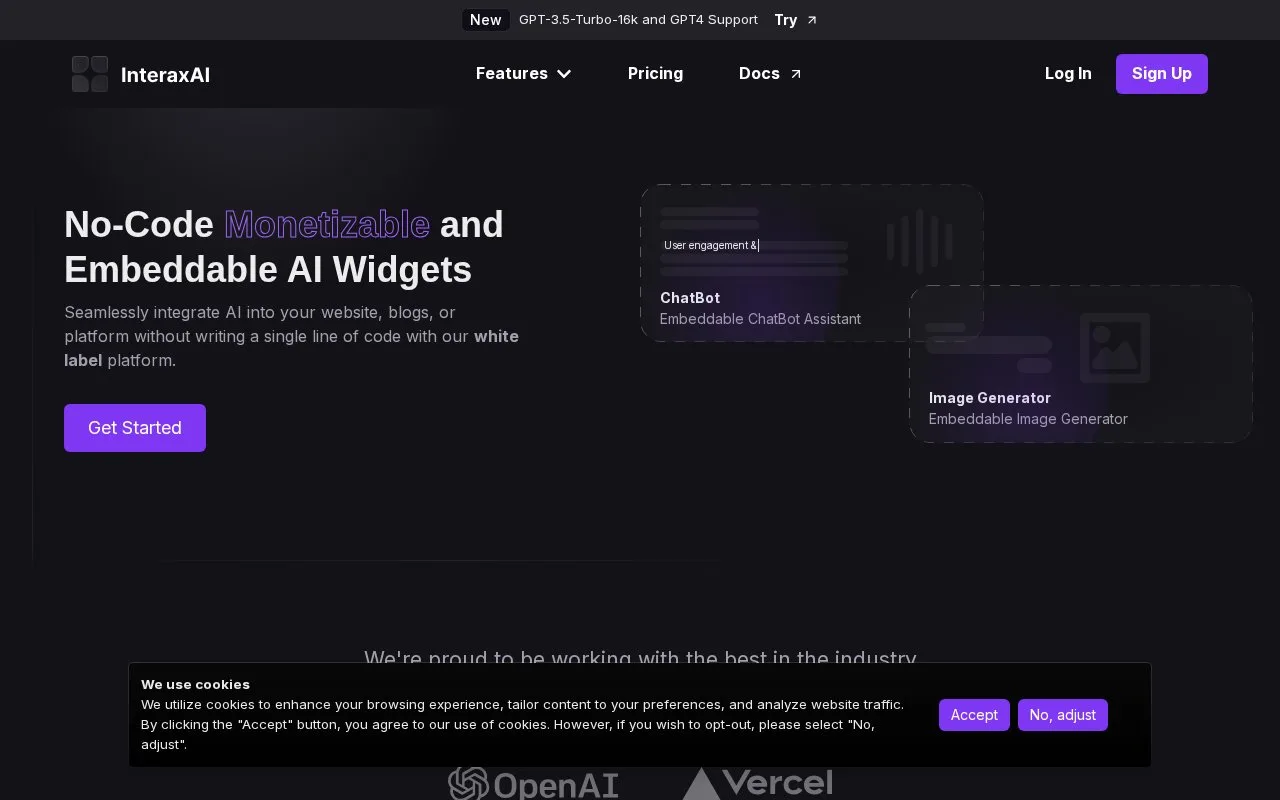Click the Try link in the announcement bar

tap(795, 20)
